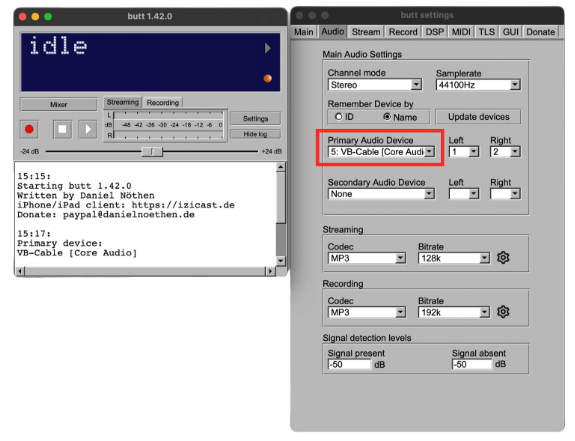
Task: Open Secondary device Left channel dropdown
Action: tap(464, 194)
